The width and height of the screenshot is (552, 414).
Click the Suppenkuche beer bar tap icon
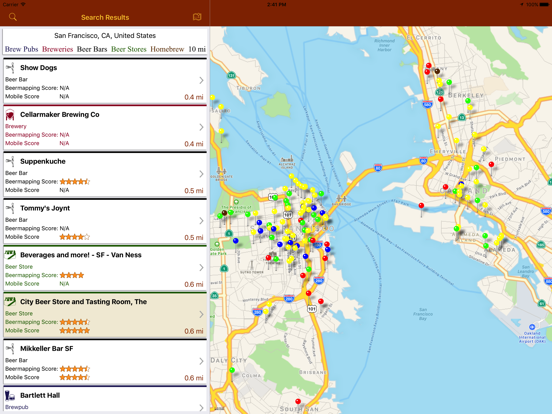[x=11, y=162]
